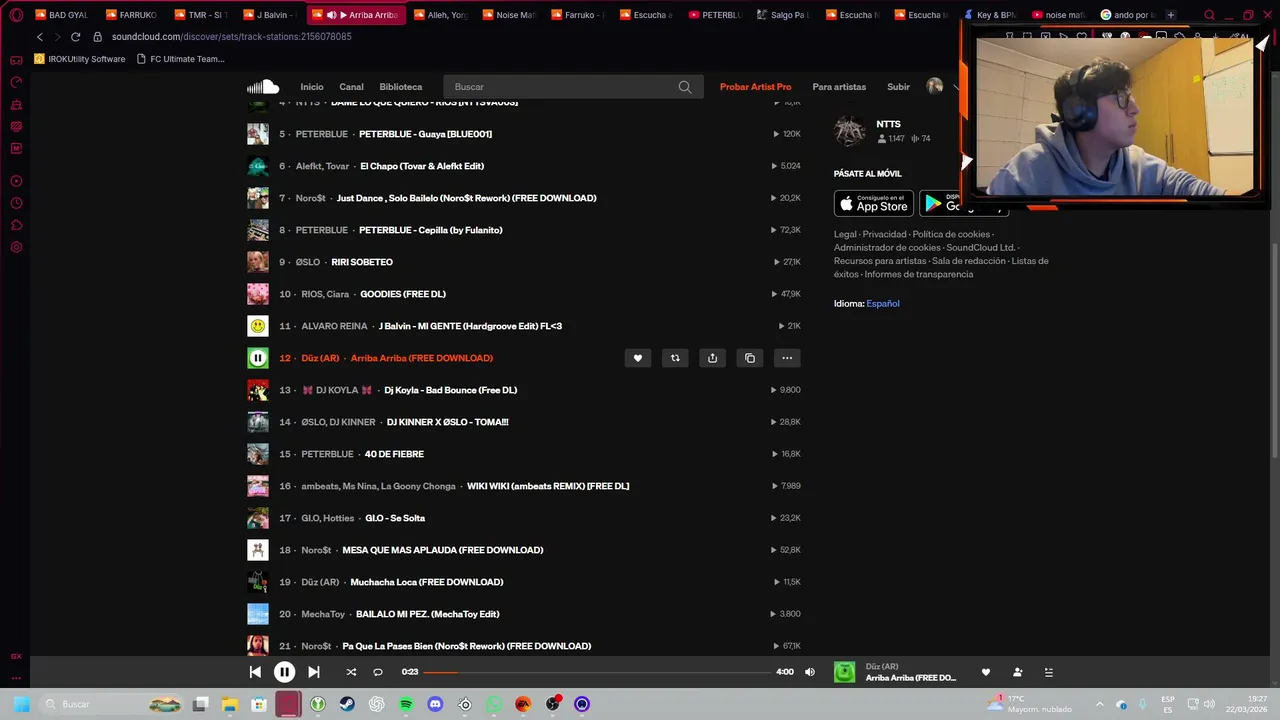Click Subir to upload a track

[899, 87]
